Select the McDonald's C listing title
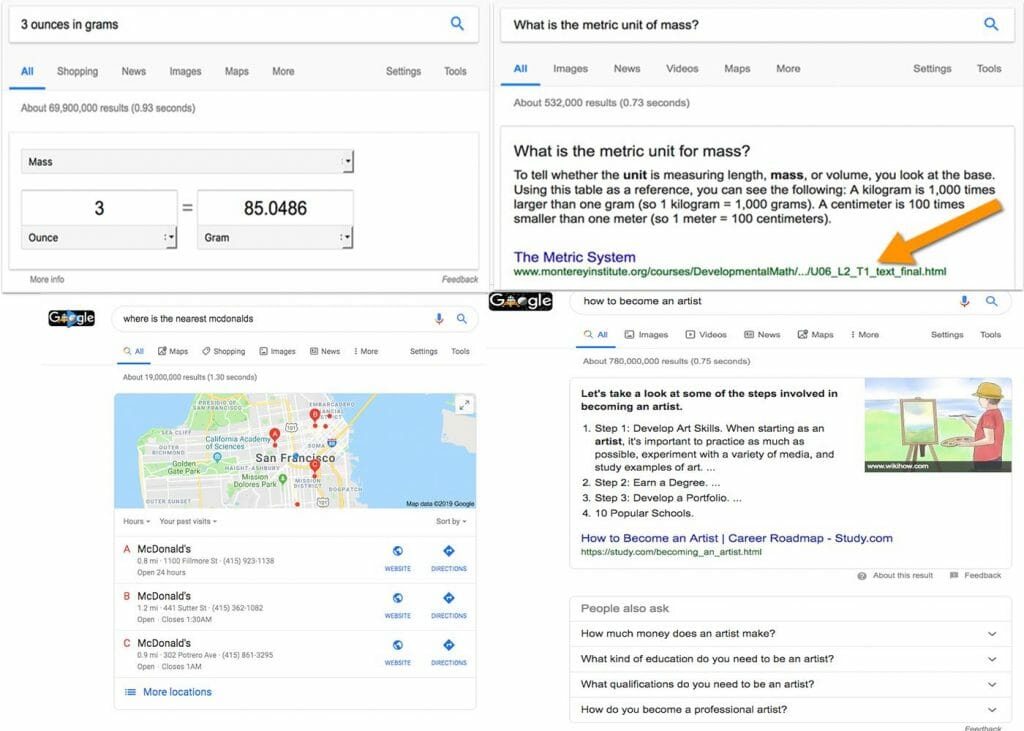Image resolution: width=1024 pixels, height=731 pixels. click(164, 643)
